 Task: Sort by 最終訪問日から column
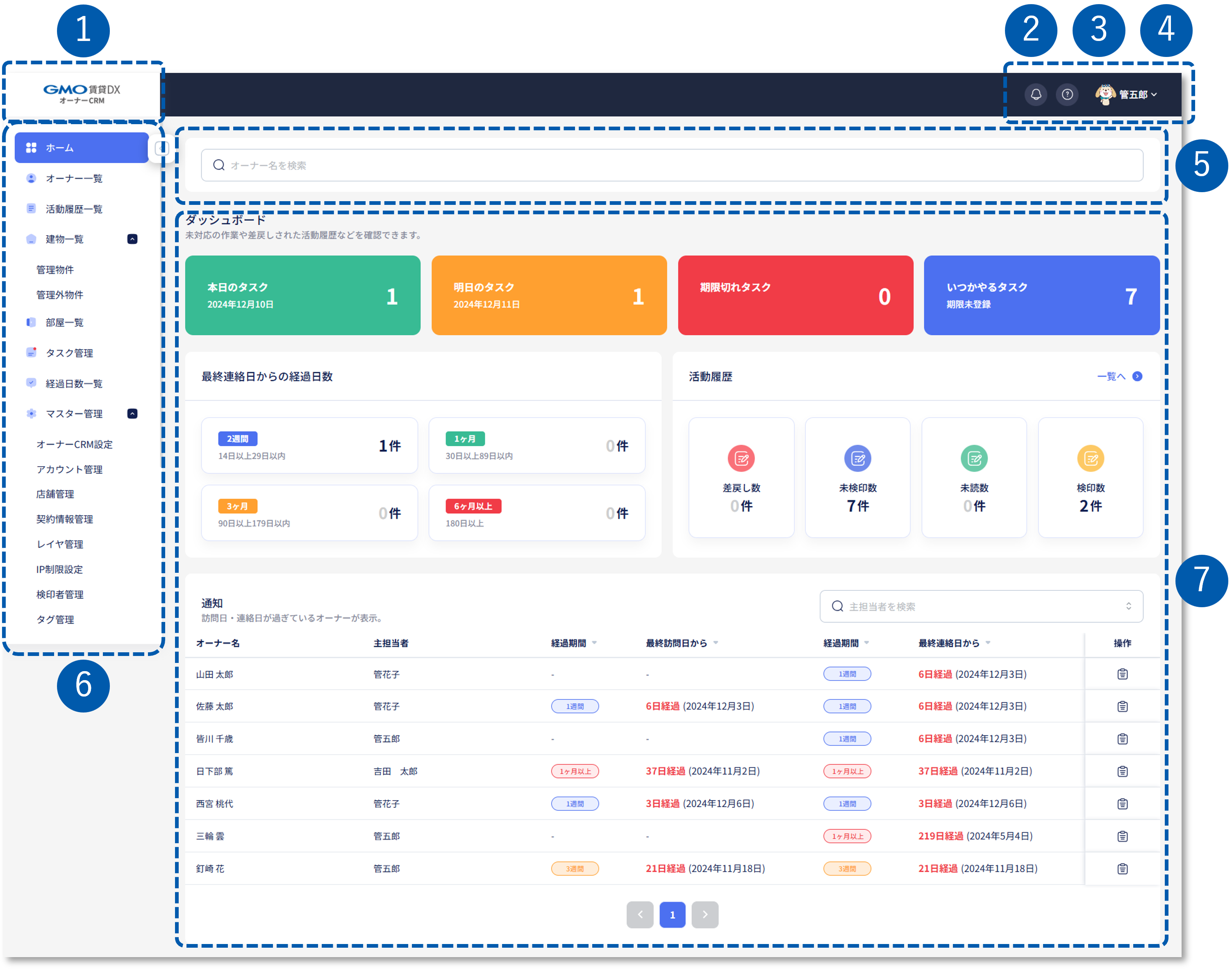pyautogui.click(x=716, y=643)
